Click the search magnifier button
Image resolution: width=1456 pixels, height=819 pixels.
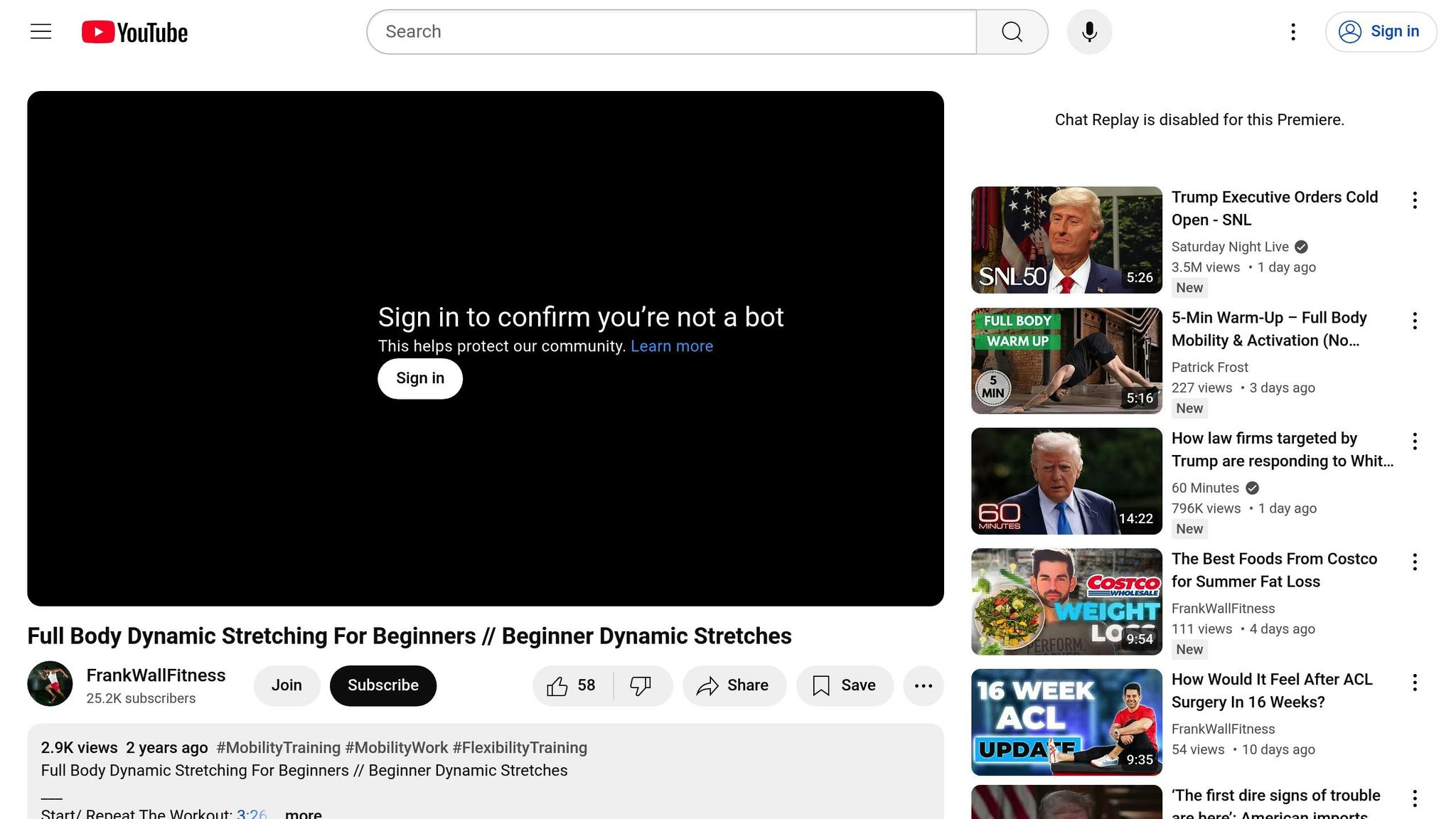coord(1012,31)
